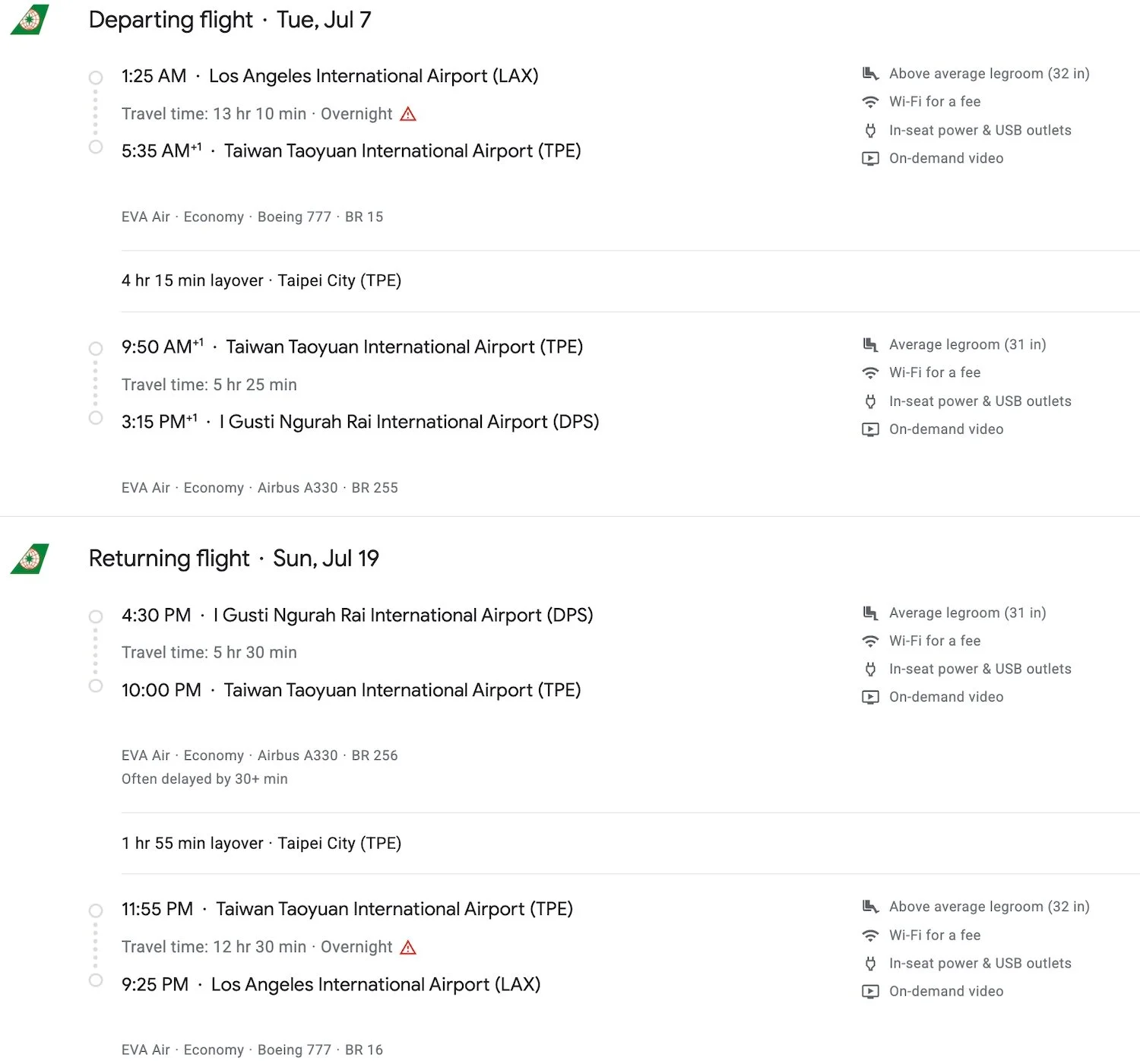The image size is (1140, 1064).
Task: Select the 9:25 PM LAX arrival stop circle
Action: click(x=96, y=980)
